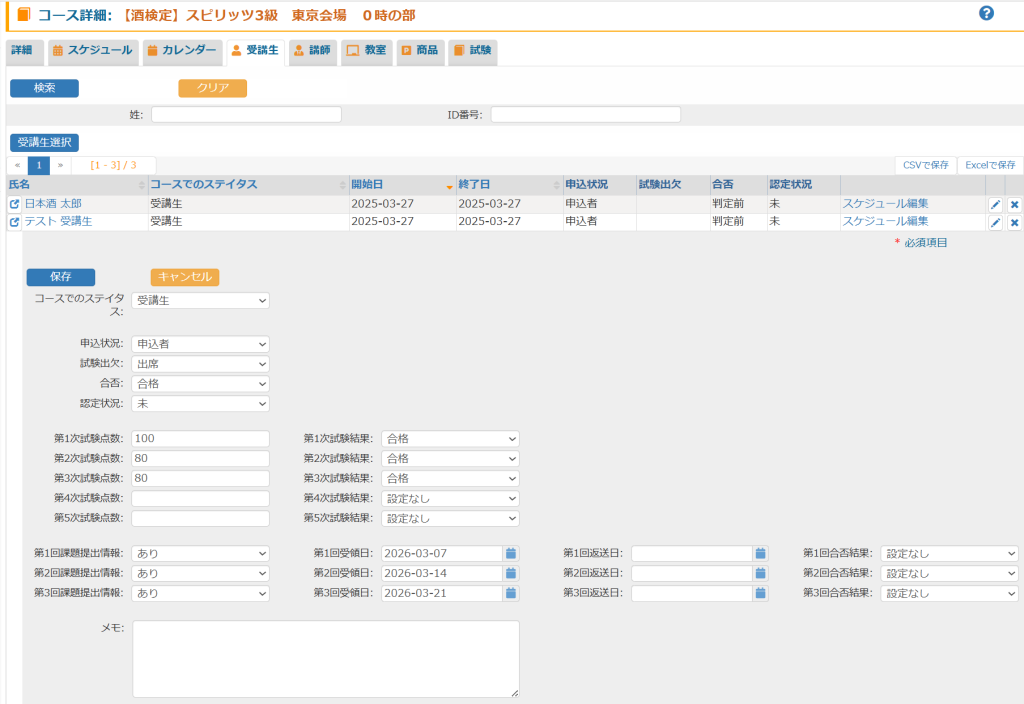Click スケジュール編集 link for 日本酒 太郎
The image size is (1024, 704).
[884, 204]
